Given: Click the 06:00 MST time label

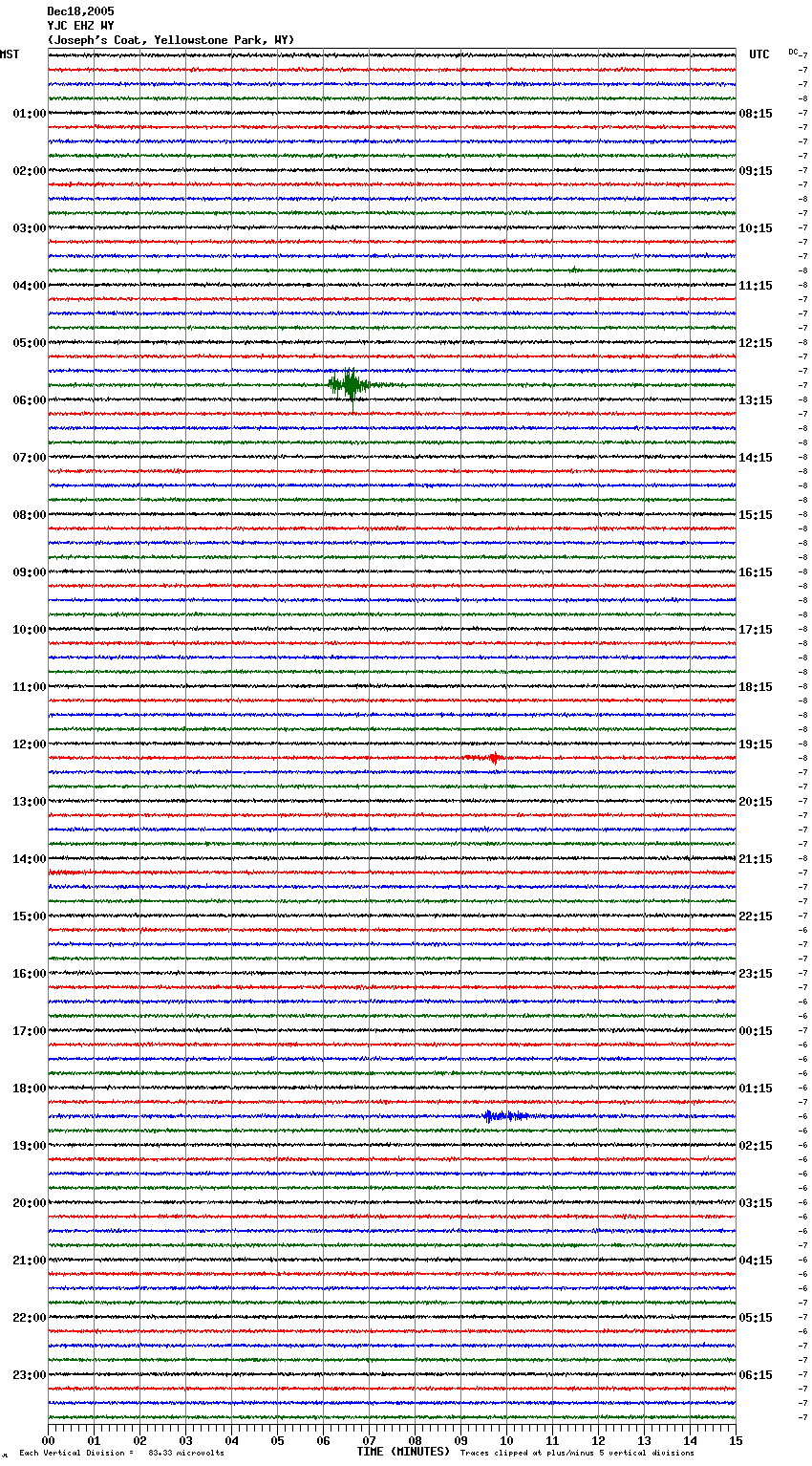Looking at the screenshot, I should (30, 400).
